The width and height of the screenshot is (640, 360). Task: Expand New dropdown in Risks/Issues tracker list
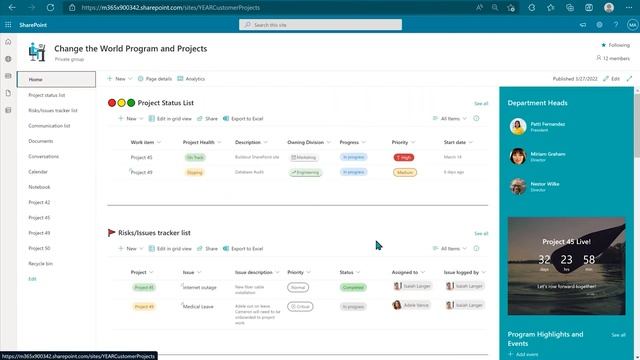(x=131, y=248)
